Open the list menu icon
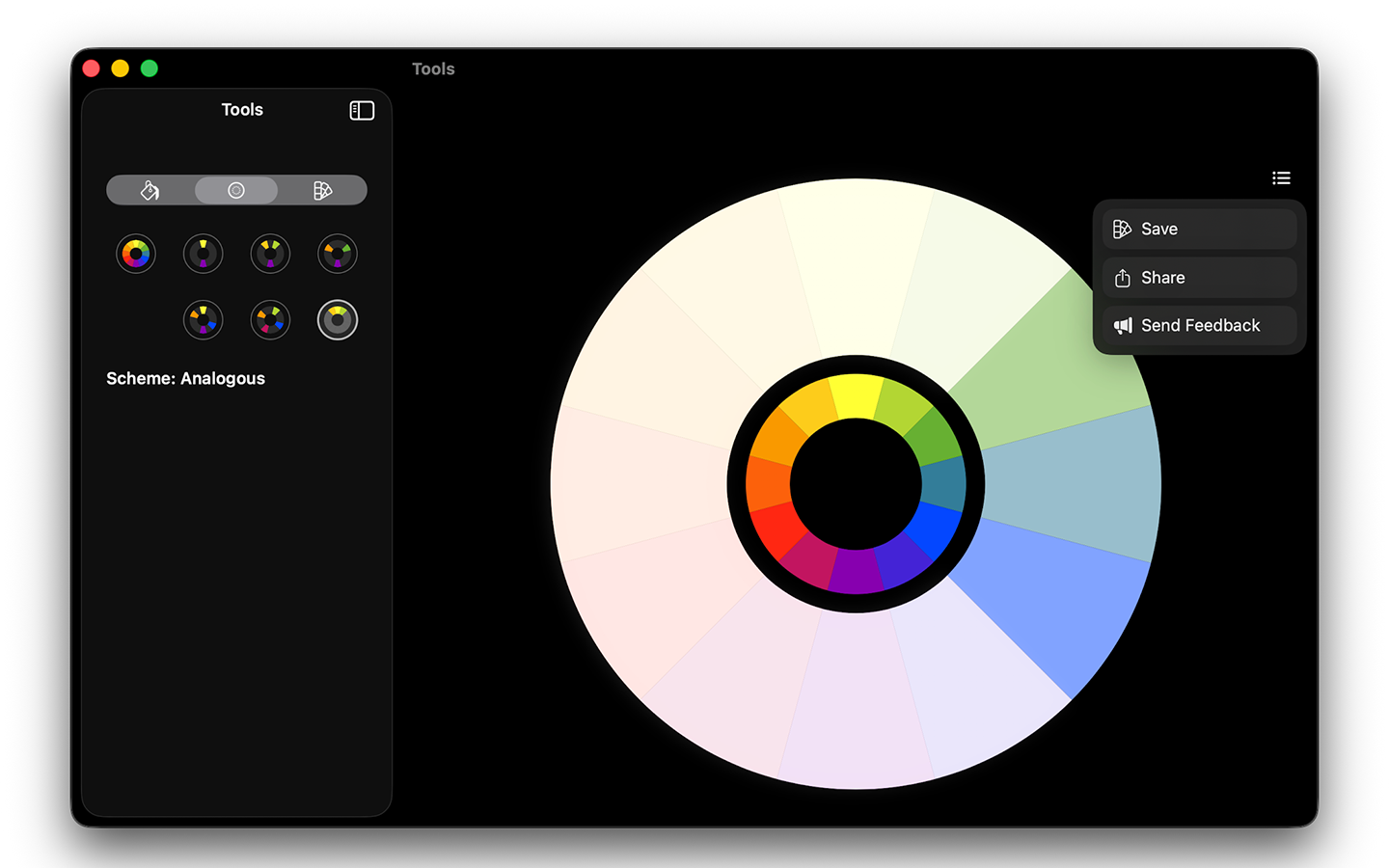Screen dimensions: 1389x868 (1281, 178)
